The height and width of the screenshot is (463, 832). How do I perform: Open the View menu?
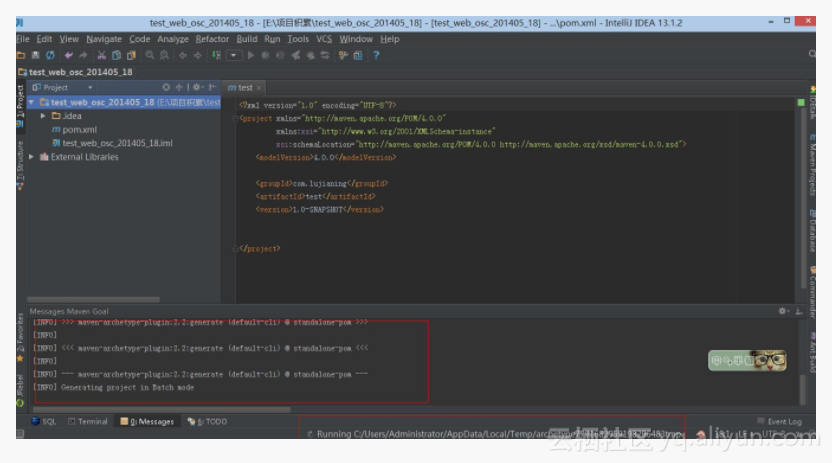[69, 39]
